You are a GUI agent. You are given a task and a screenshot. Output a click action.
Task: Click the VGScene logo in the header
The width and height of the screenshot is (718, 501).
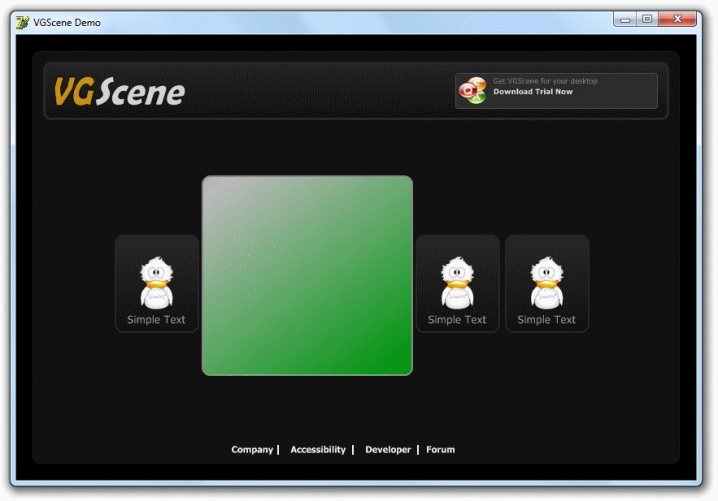coord(119,92)
